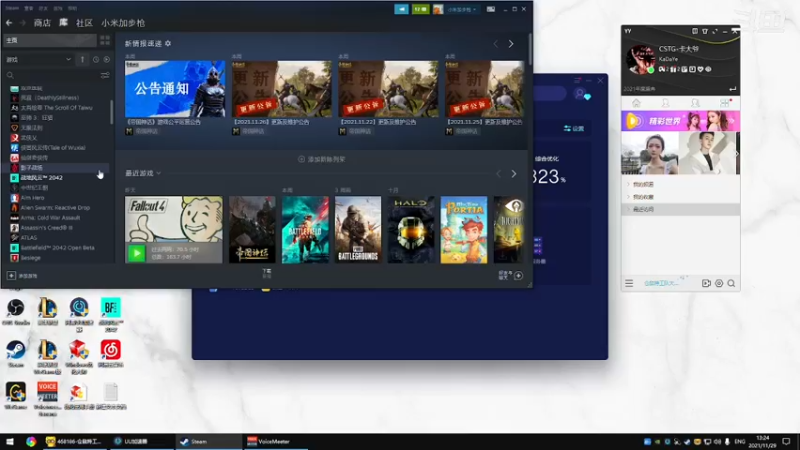Open the news section settings gear
The height and width of the screenshot is (450, 800).
coord(168,44)
